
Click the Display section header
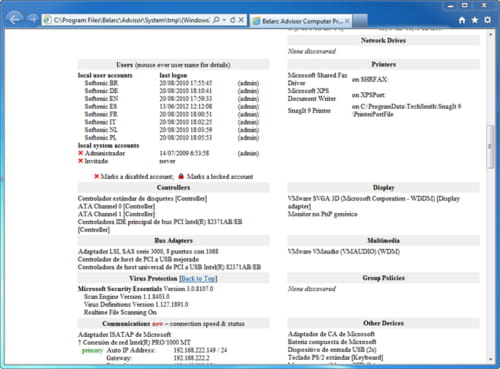(383, 187)
